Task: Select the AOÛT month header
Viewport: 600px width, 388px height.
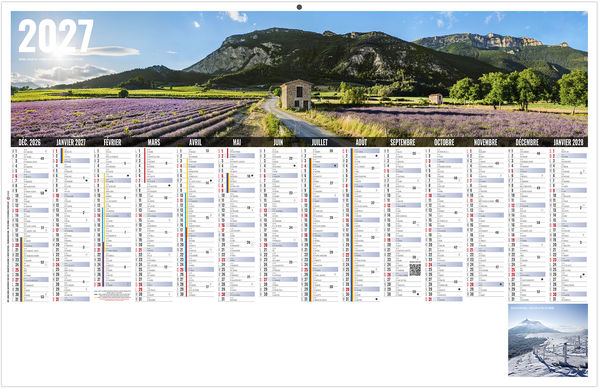Action: pyautogui.click(x=361, y=142)
